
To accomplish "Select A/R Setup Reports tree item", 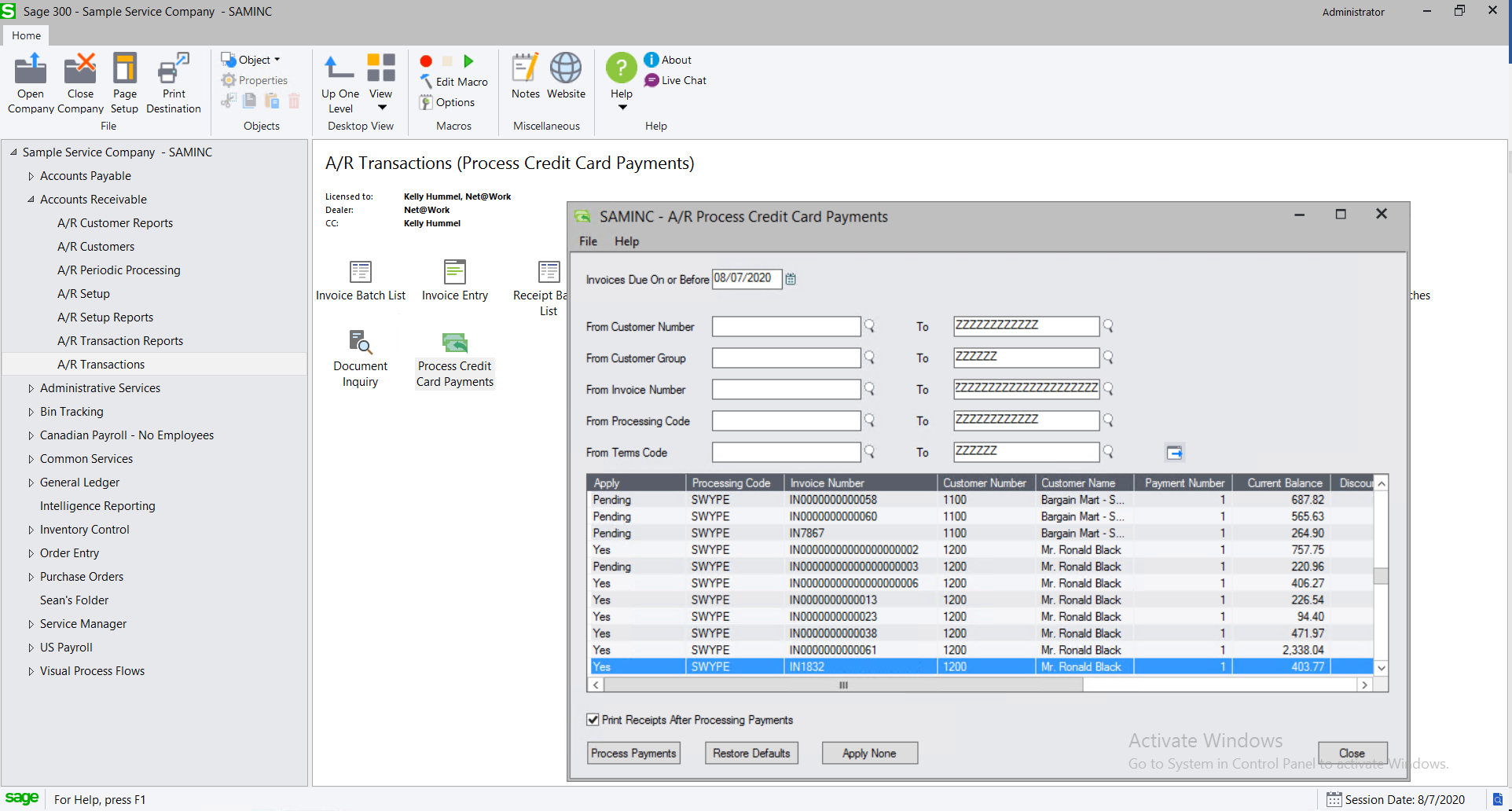I will tap(105, 317).
